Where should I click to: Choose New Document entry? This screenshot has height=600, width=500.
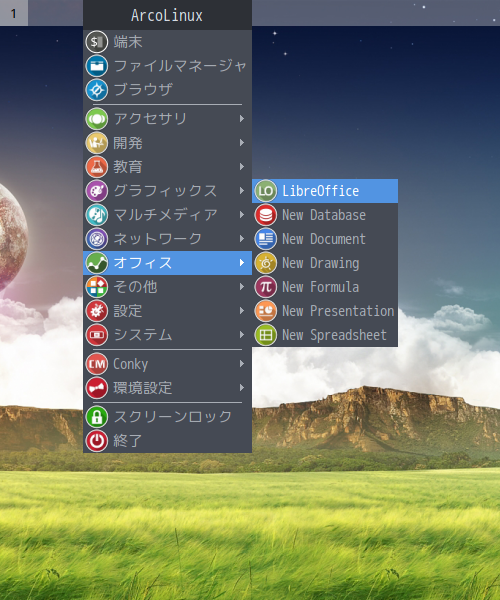pos(325,239)
